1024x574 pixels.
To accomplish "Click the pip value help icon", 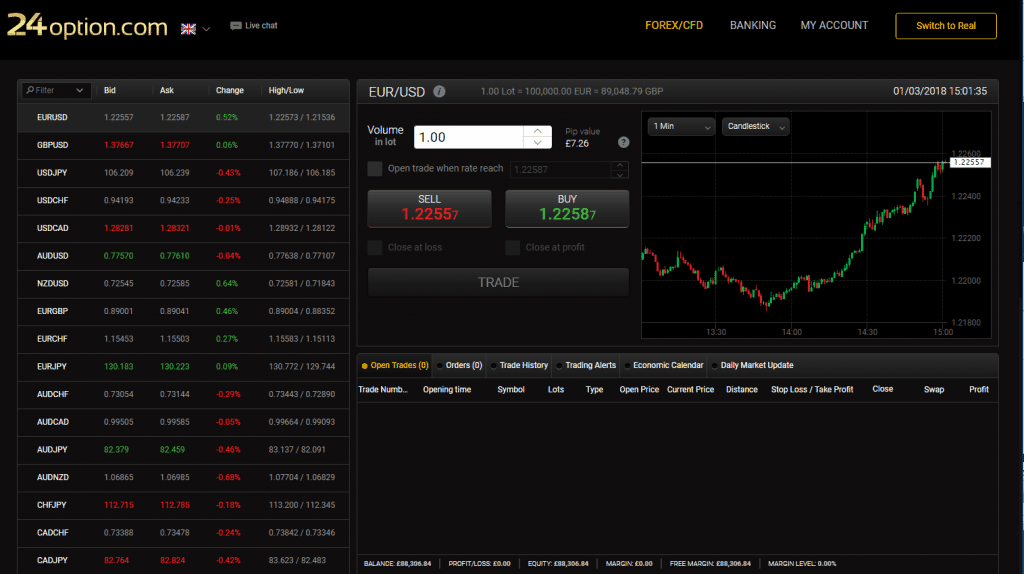I will [x=624, y=142].
